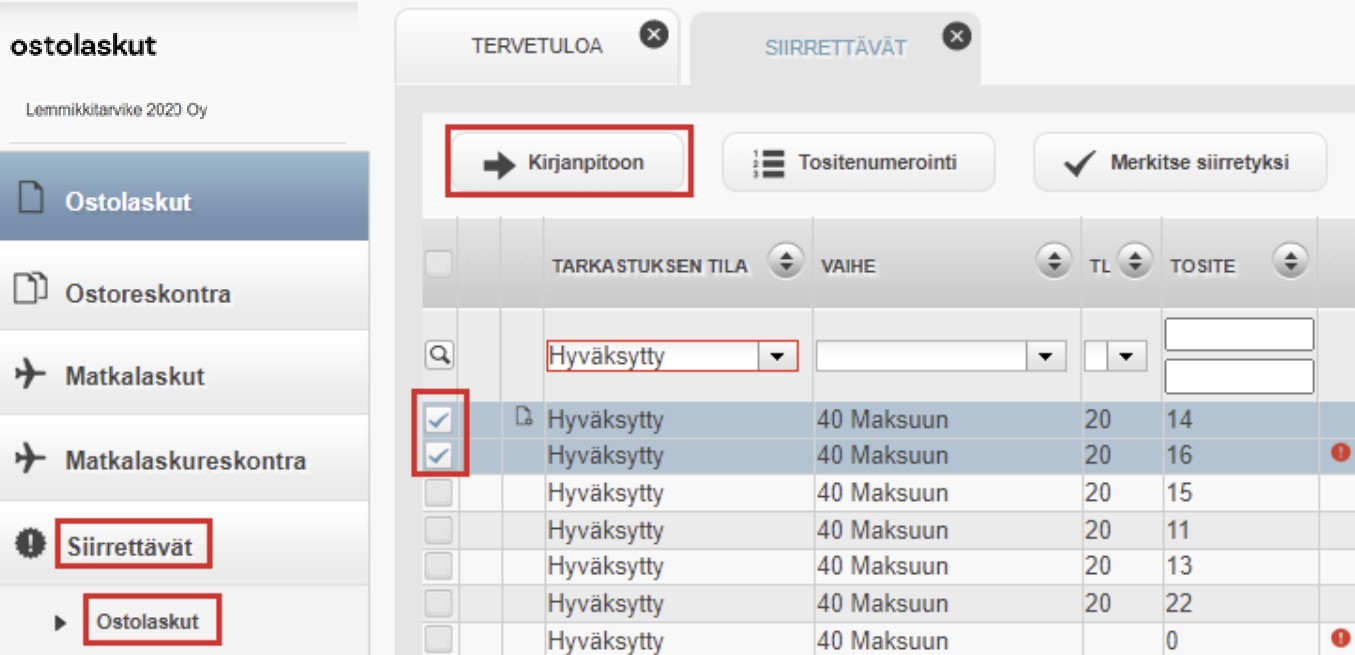
Task: Click the Tarkastuksen tila column header
Action: click(x=650, y=266)
